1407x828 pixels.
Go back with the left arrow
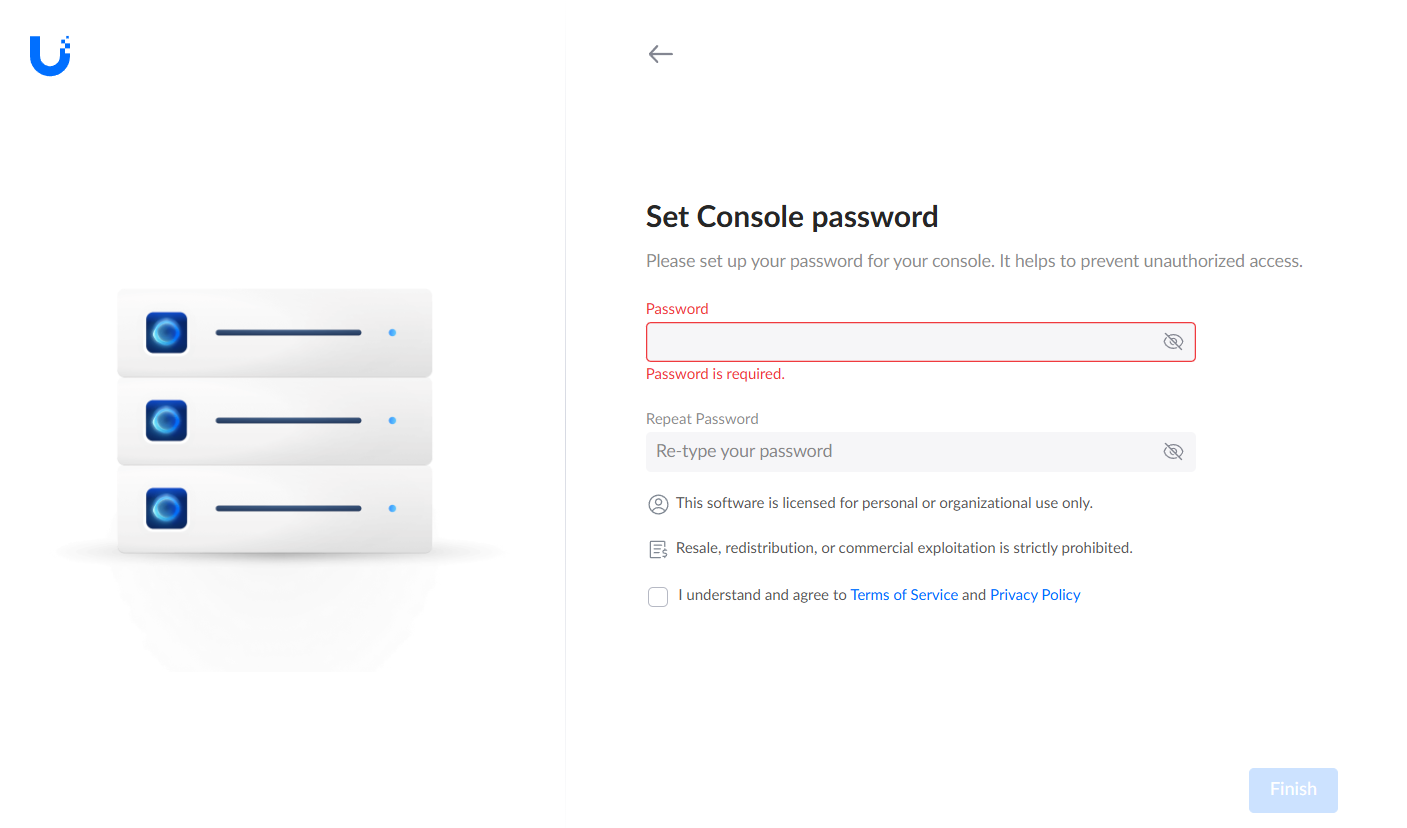coord(660,54)
